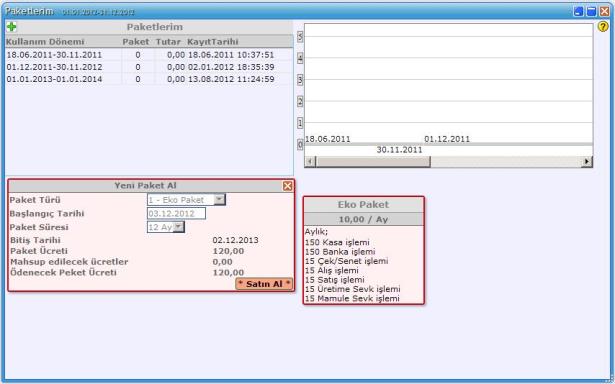Viewport: 615px width, 384px height.
Task: Click the Kullanım Dönemi column header
Action: [45, 42]
